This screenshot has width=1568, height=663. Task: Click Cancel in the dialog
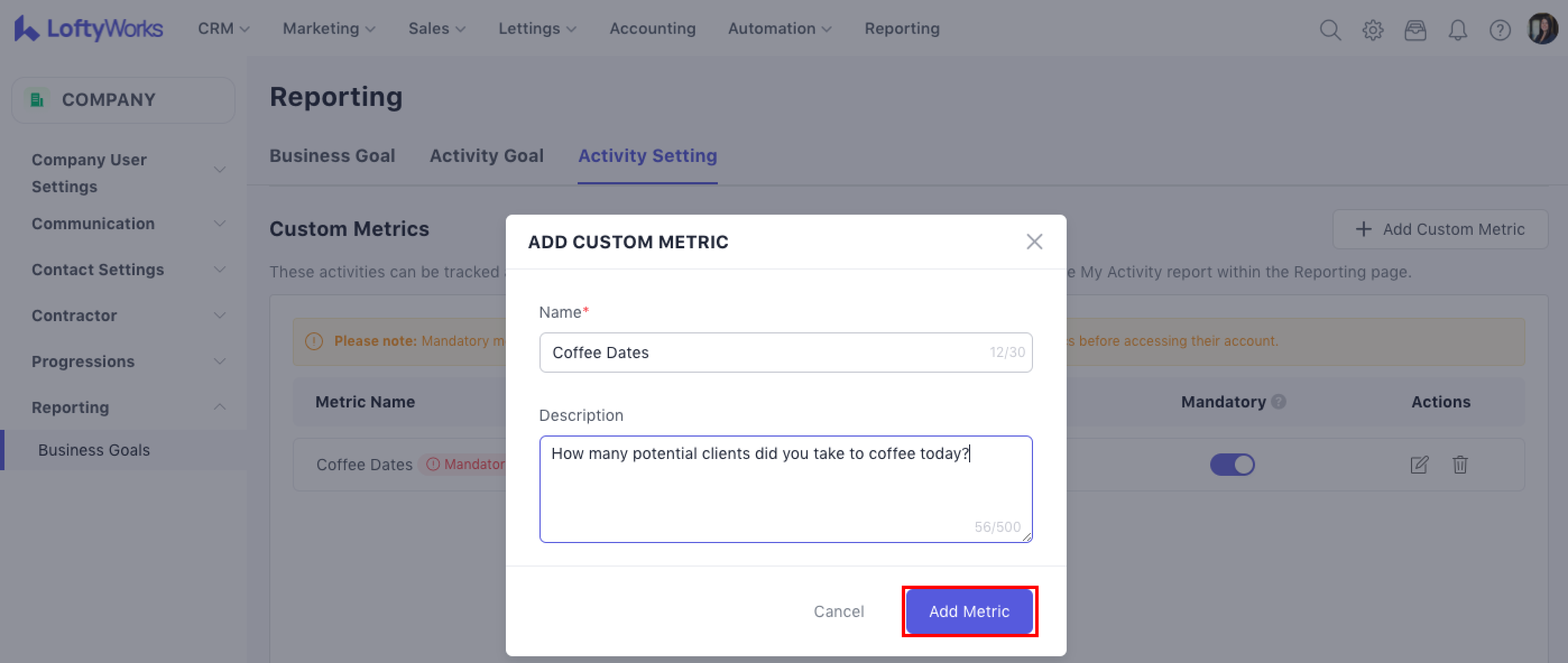coord(838,611)
